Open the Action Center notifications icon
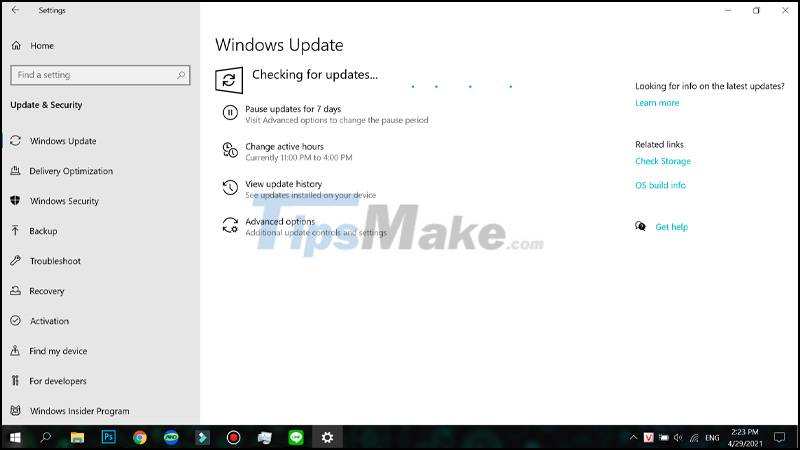 click(x=779, y=437)
